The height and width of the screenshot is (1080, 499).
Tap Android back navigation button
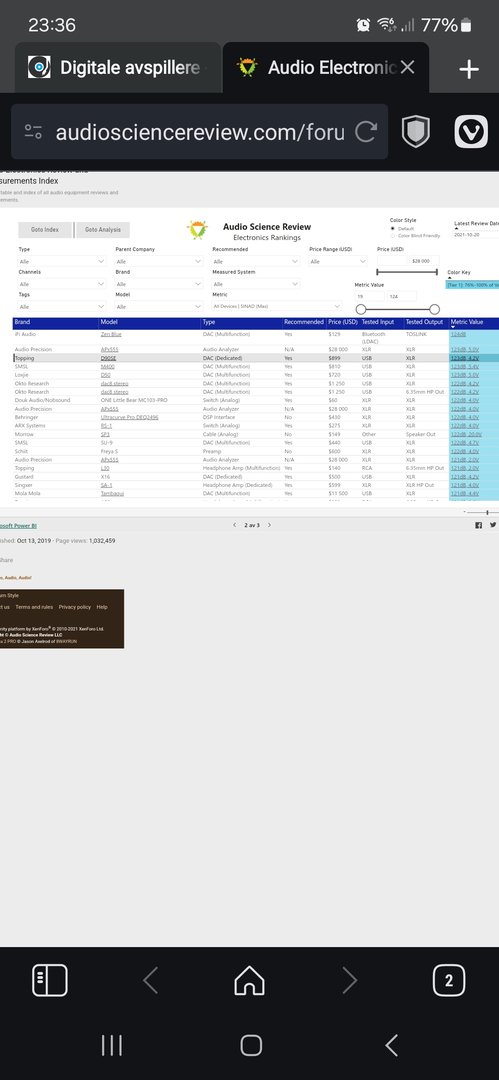click(391, 1045)
